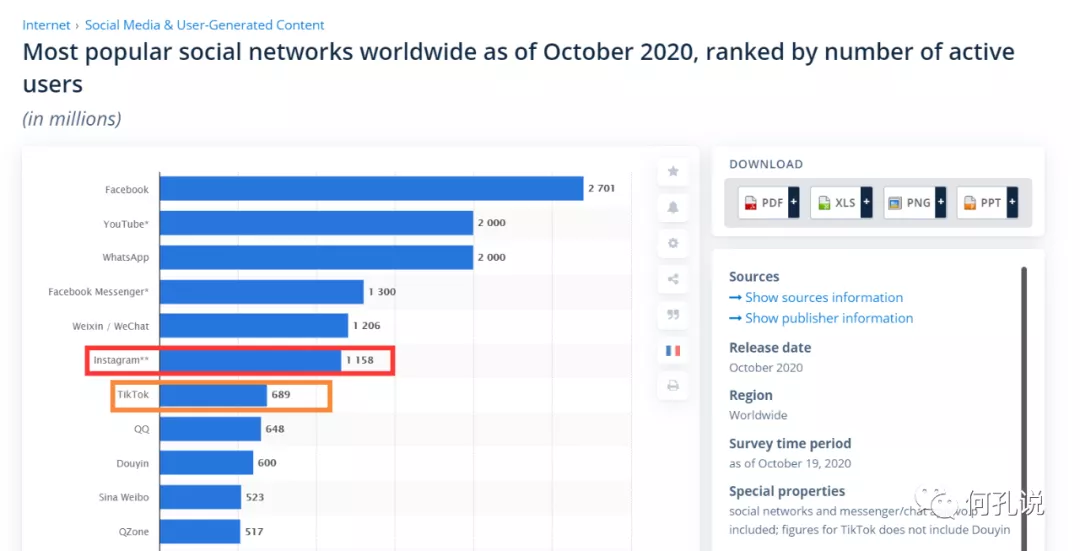Screen dimensions: 1080x551
Task: Click the Sina Weibo bar
Action: coord(200,497)
